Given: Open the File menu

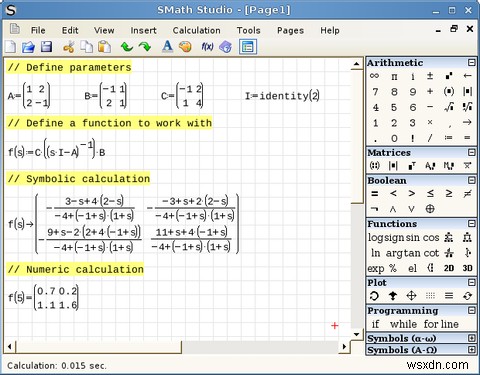Looking at the screenshot, I should 38,30.
